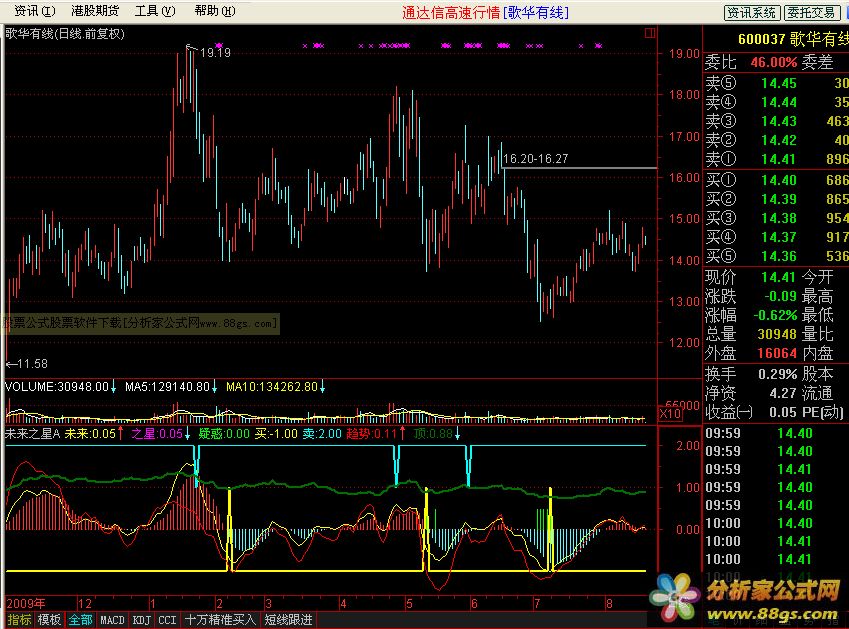
Task: Click the 未来之星A indicator name
Action: [x=32, y=434]
